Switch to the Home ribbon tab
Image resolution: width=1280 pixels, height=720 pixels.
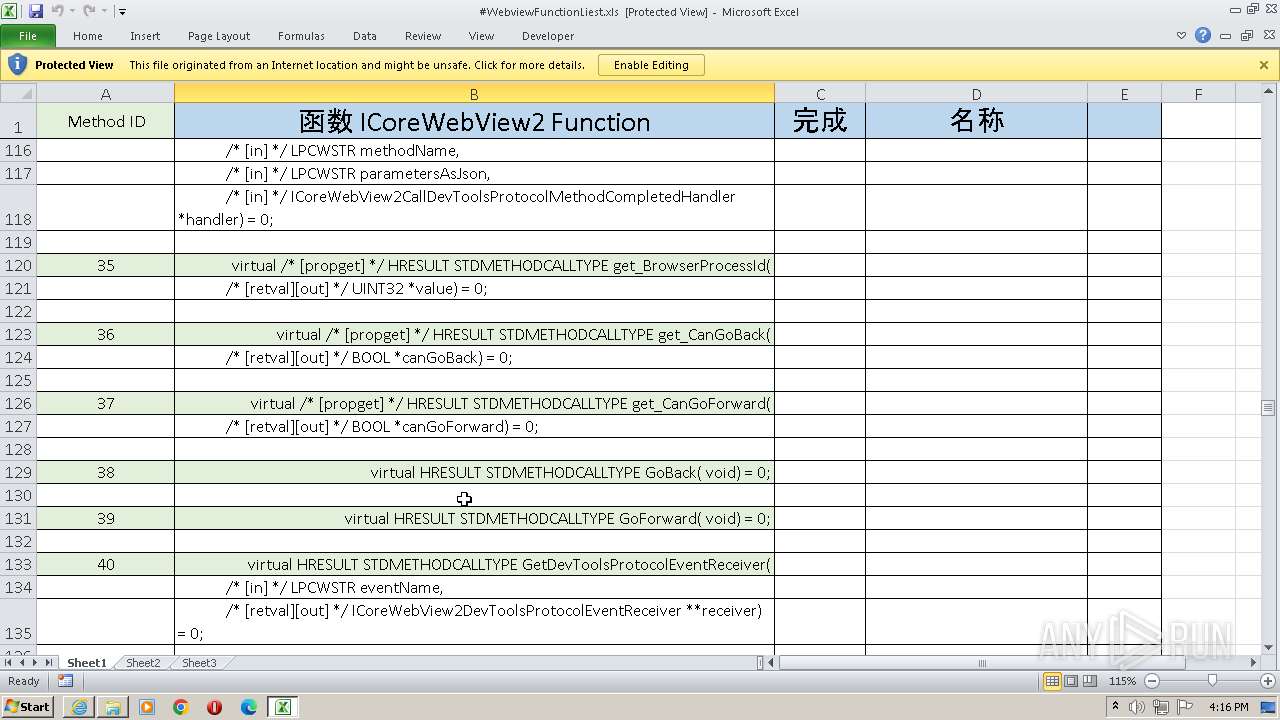coord(88,36)
